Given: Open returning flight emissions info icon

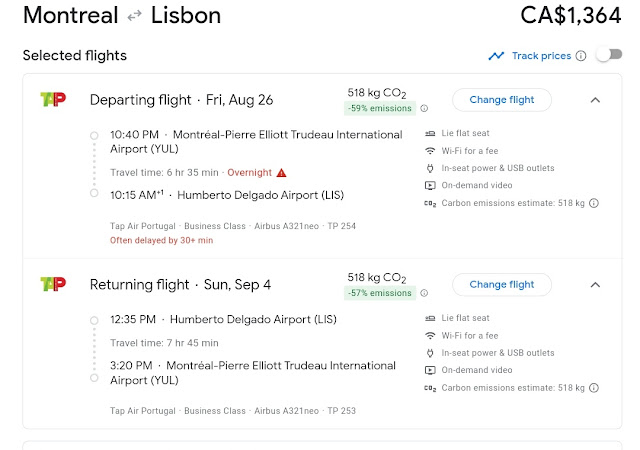Looking at the screenshot, I should [x=424, y=294].
